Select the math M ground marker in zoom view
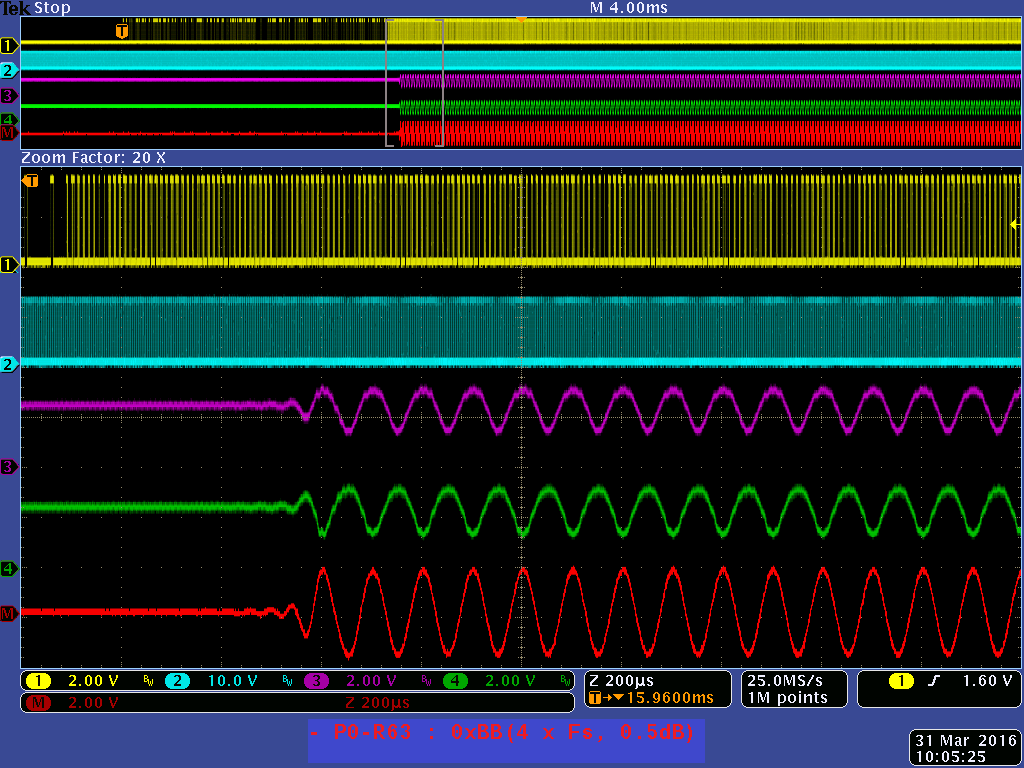1024x768 pixels. click(8, 613)
